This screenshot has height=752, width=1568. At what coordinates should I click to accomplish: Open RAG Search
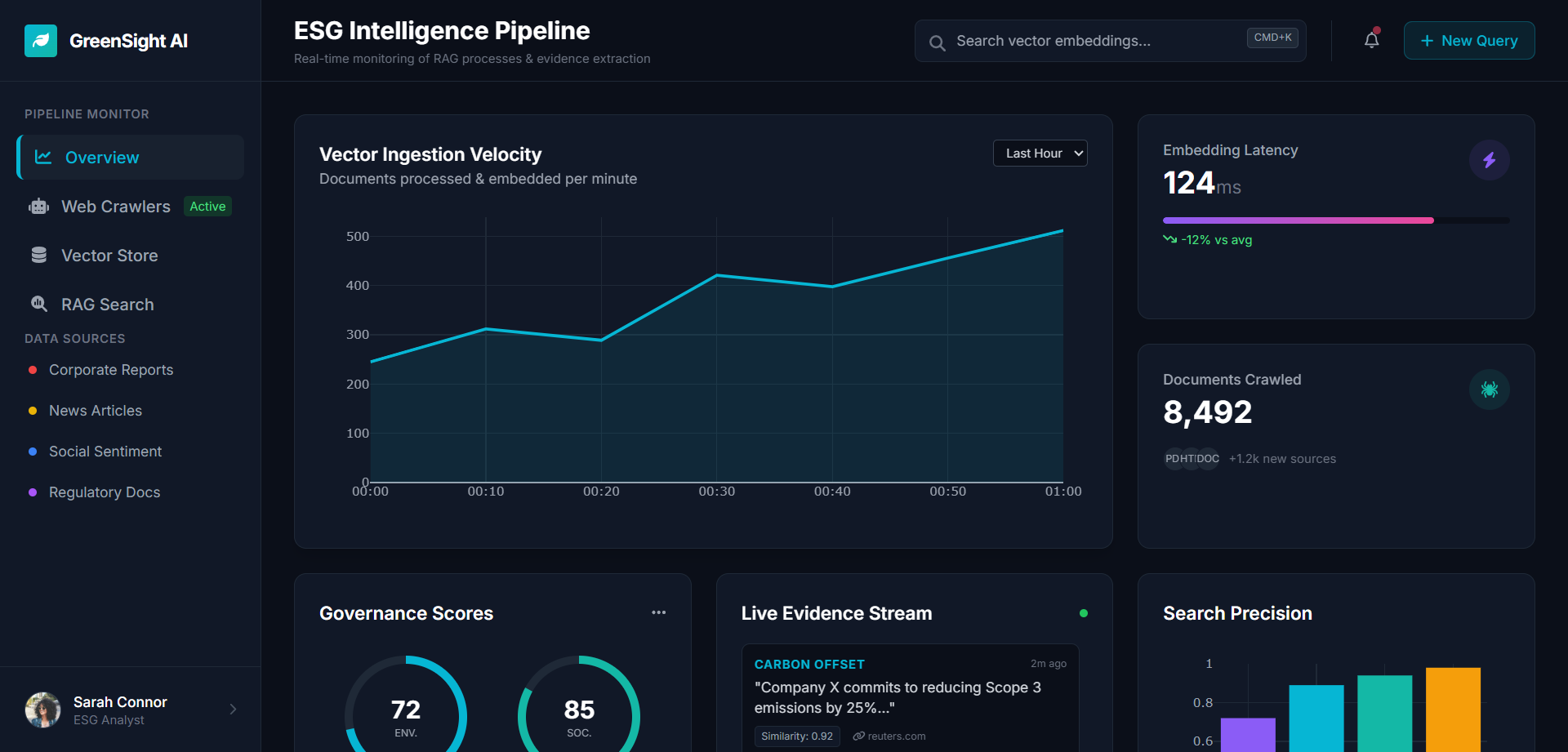click(x=107, y=304)
